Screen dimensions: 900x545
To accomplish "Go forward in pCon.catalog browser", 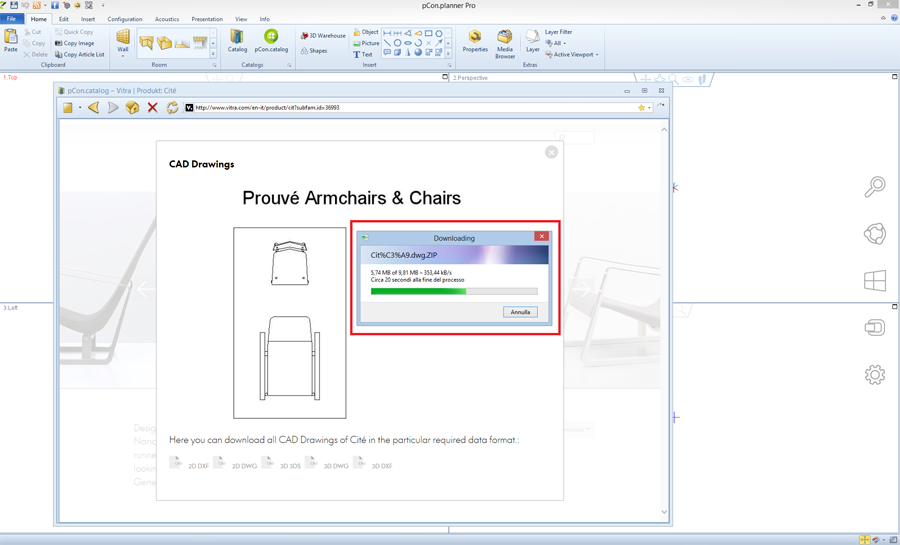I will [113, 107].
